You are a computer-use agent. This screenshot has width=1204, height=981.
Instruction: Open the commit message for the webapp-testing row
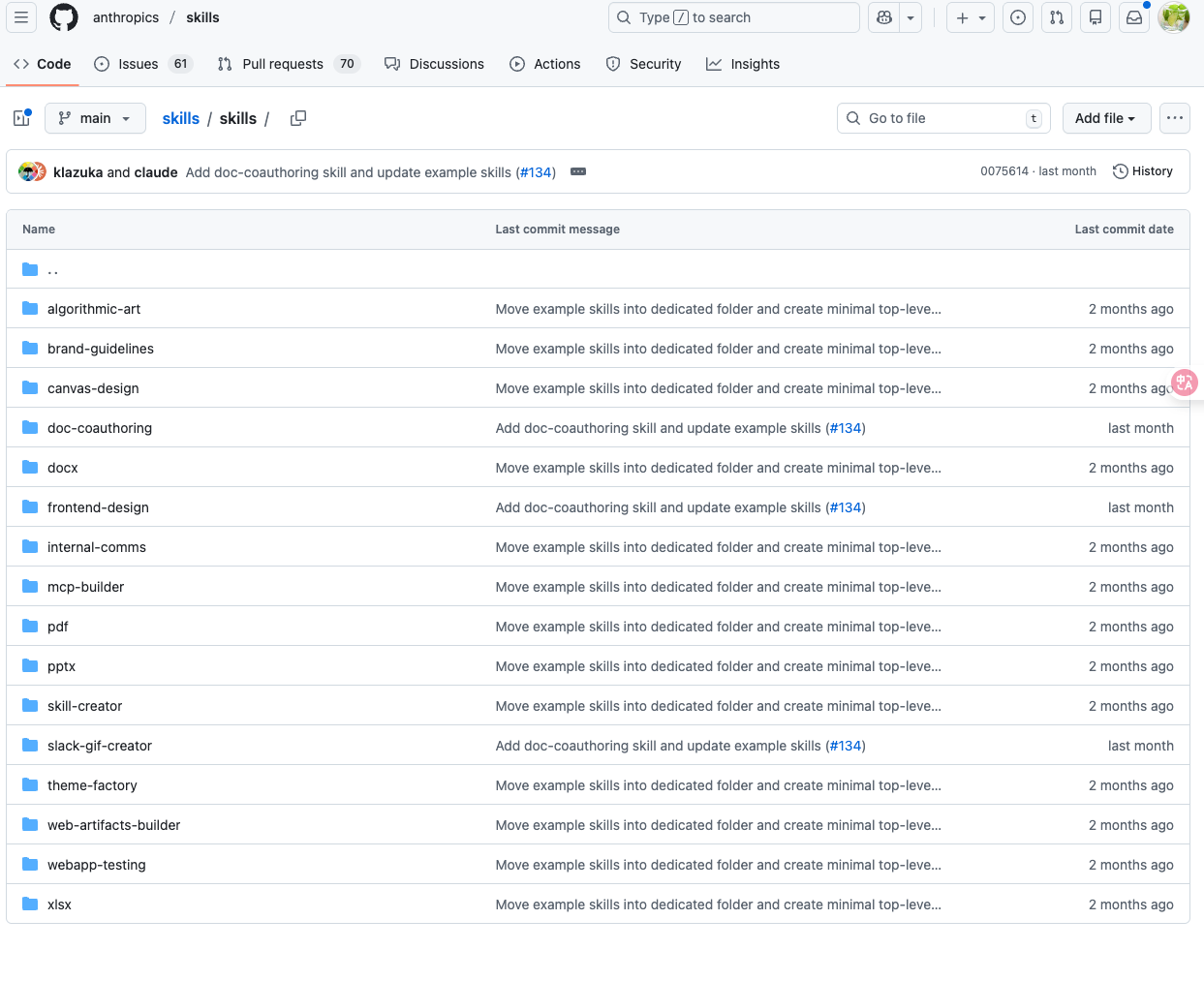pos(718,865)
